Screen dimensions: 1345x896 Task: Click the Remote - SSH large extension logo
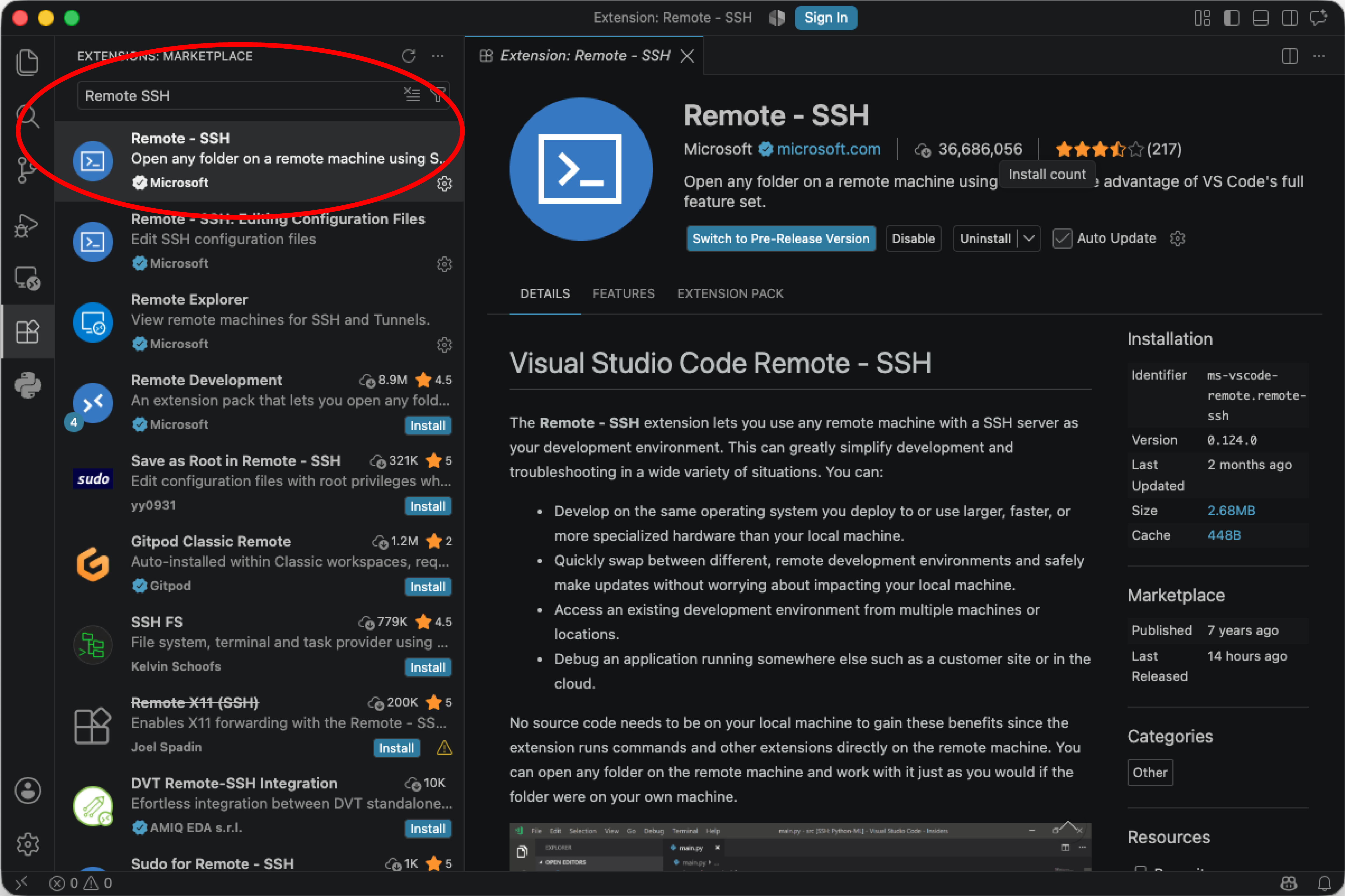click(580, 169)
